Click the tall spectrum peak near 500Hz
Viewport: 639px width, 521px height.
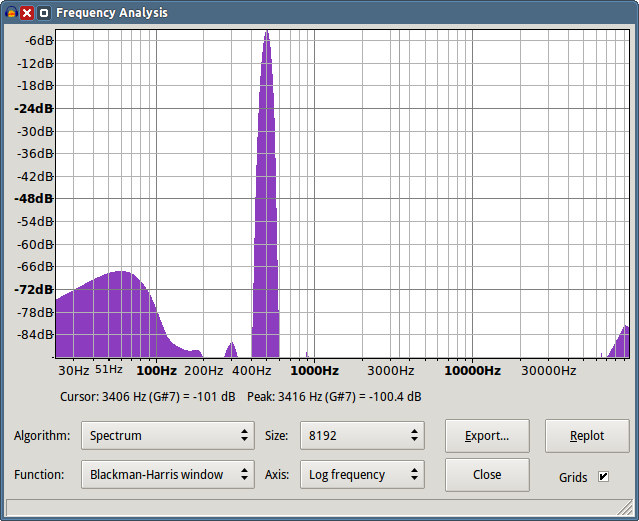[x=266, y=204]
